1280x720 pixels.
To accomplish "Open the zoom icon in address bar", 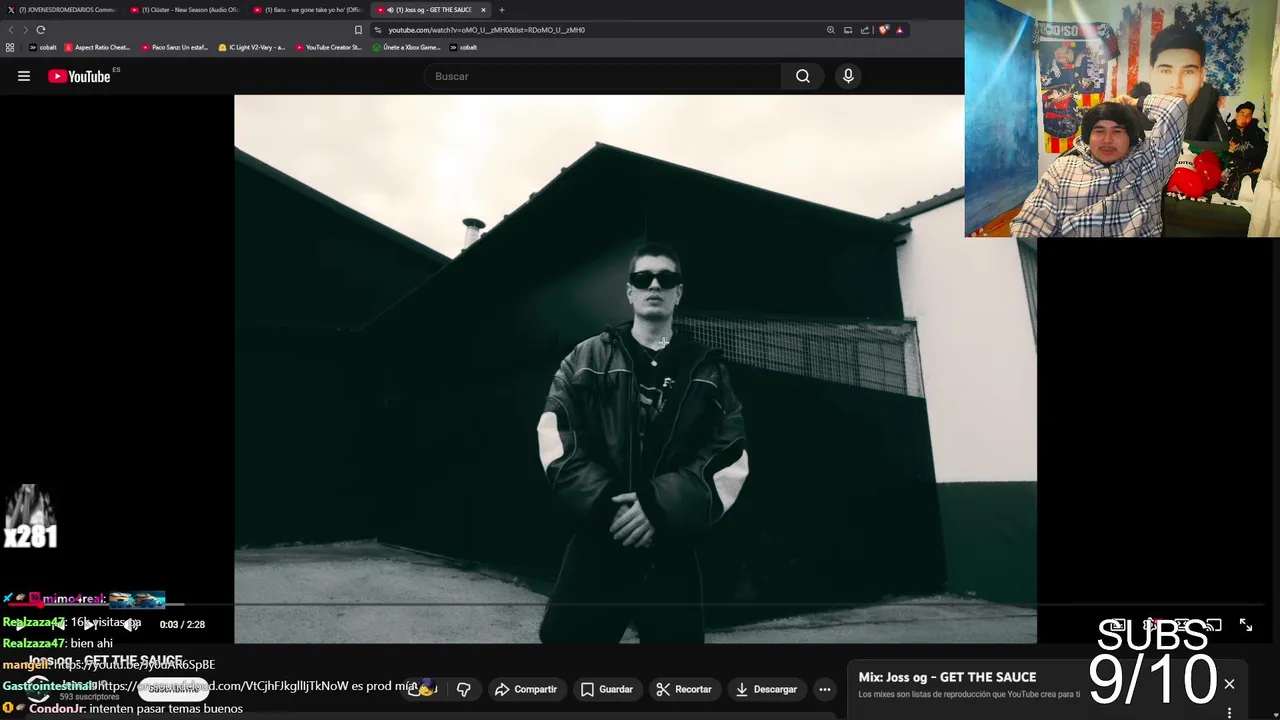I will (x=830, y=30).
